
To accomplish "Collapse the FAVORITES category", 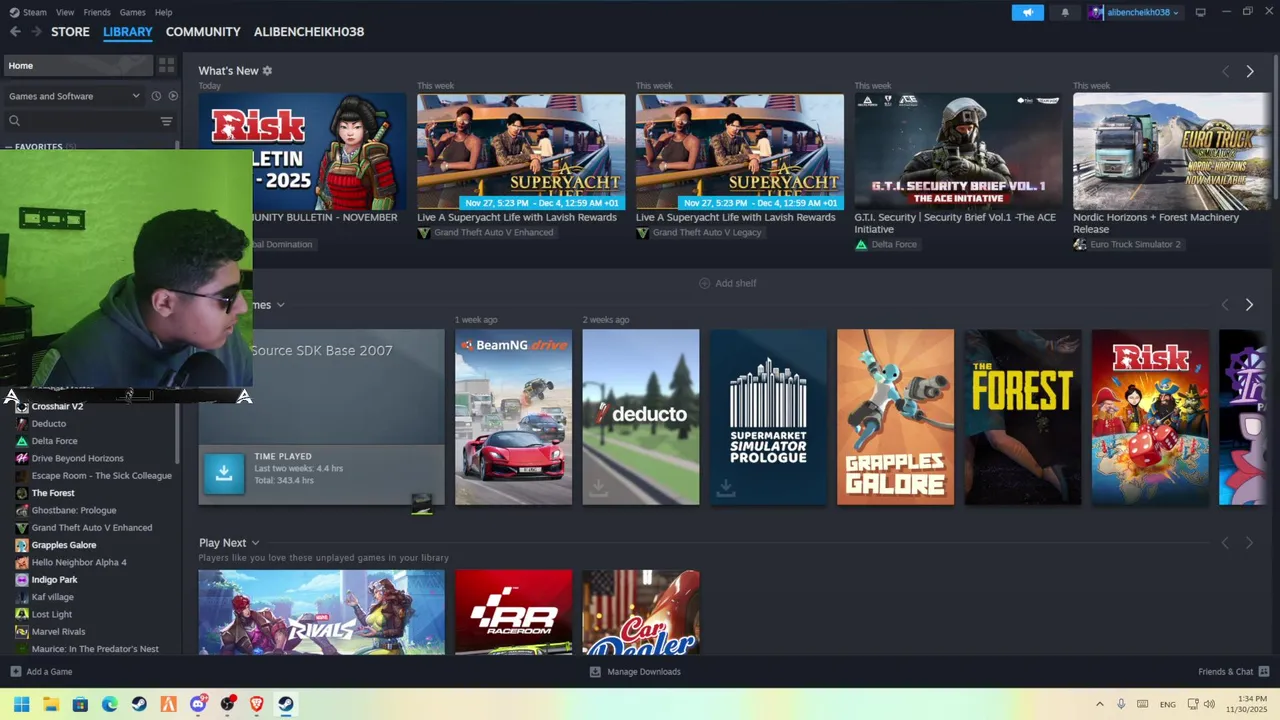I will [x=9, y=147].
